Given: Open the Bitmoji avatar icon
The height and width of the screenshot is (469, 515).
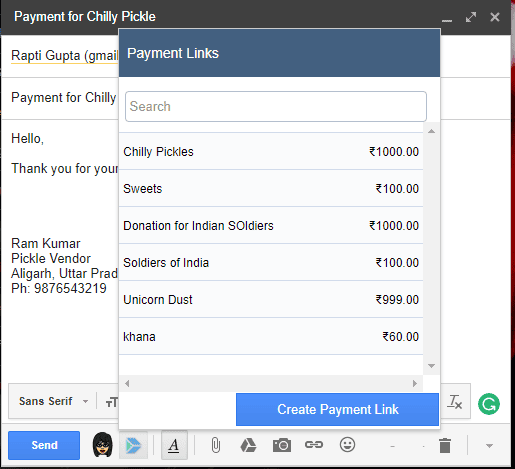Looking at the screenshot, I should tap(103, 445).
